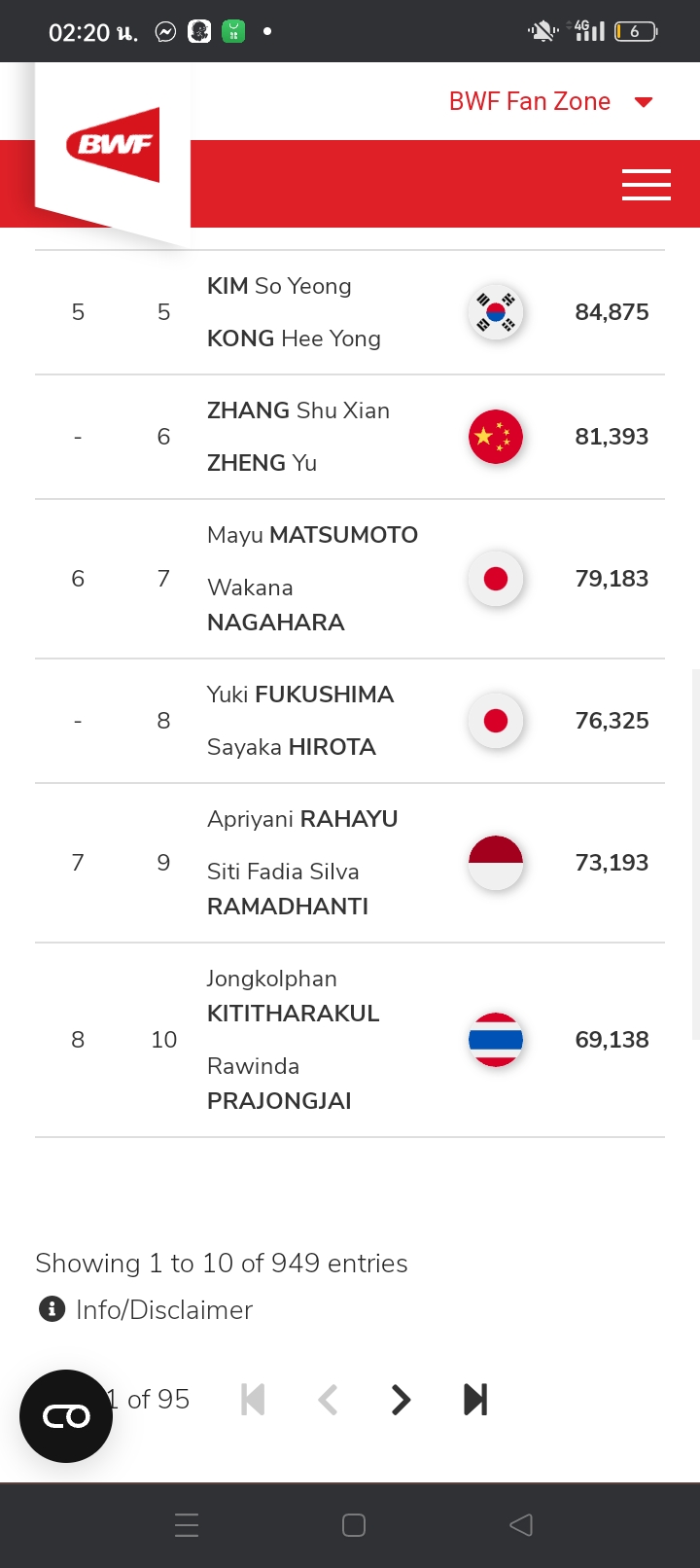This screenshot has width=700, height=1568.
Task: Select Apriyani RAHAYU player name
Action: (302, 819)
